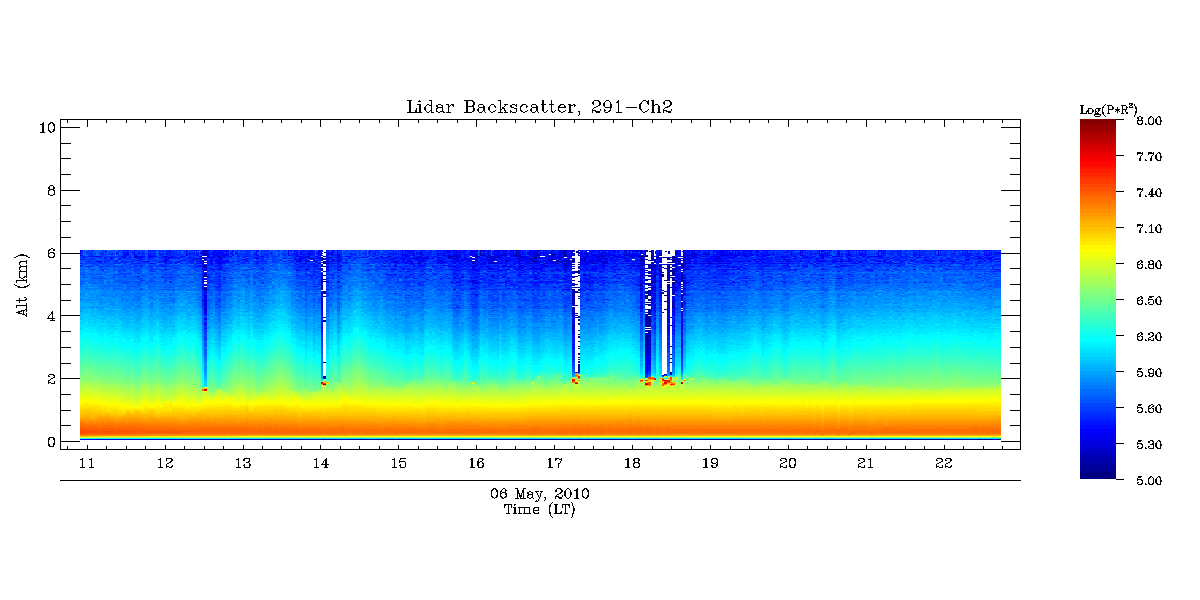Click the colorbar value 5.00
Image resolution: width=1200 pixels, height=600 pixels.
[x=1149, y=481]
